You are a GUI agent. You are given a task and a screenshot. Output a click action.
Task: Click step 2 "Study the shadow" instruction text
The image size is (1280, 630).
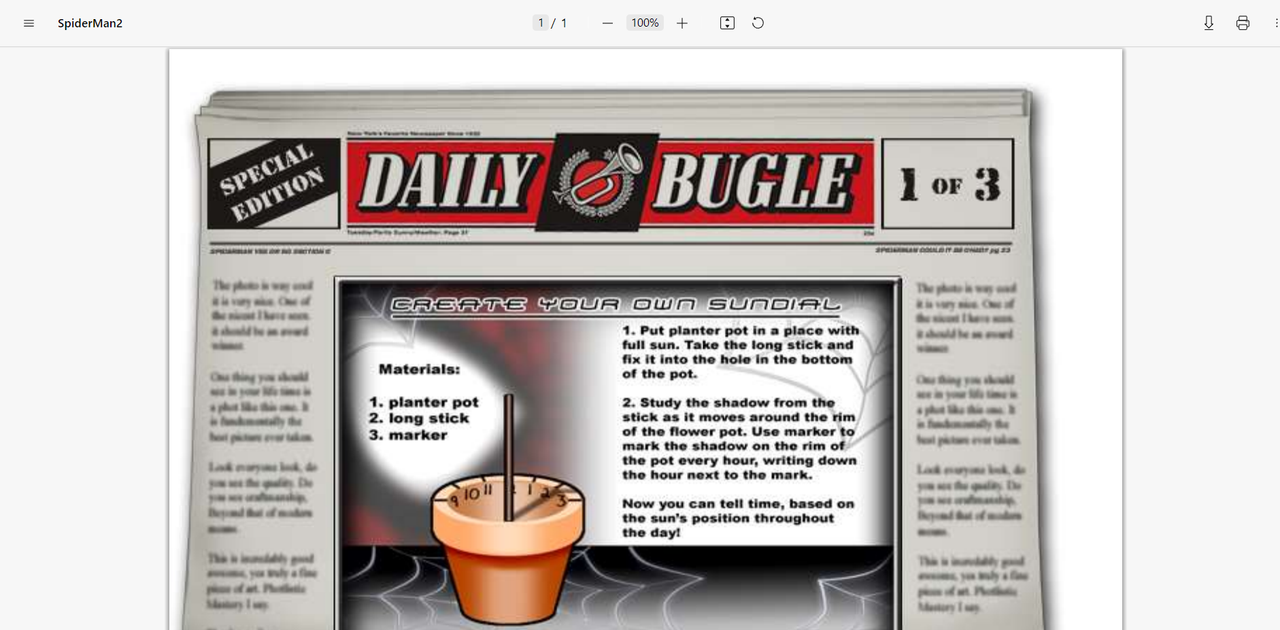tap(739, 439)
